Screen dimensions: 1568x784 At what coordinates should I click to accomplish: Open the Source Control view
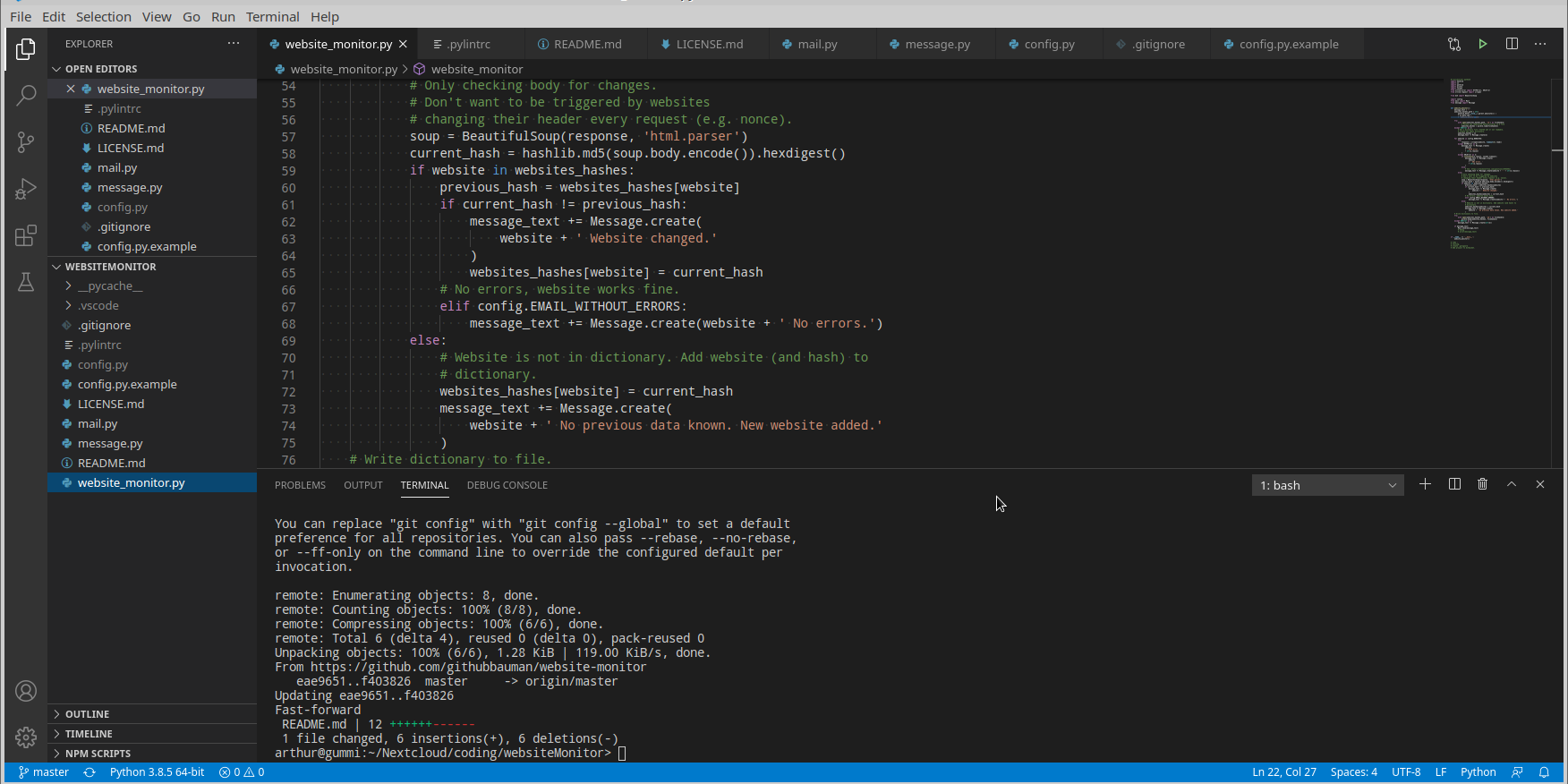click(x=26, y=141)
